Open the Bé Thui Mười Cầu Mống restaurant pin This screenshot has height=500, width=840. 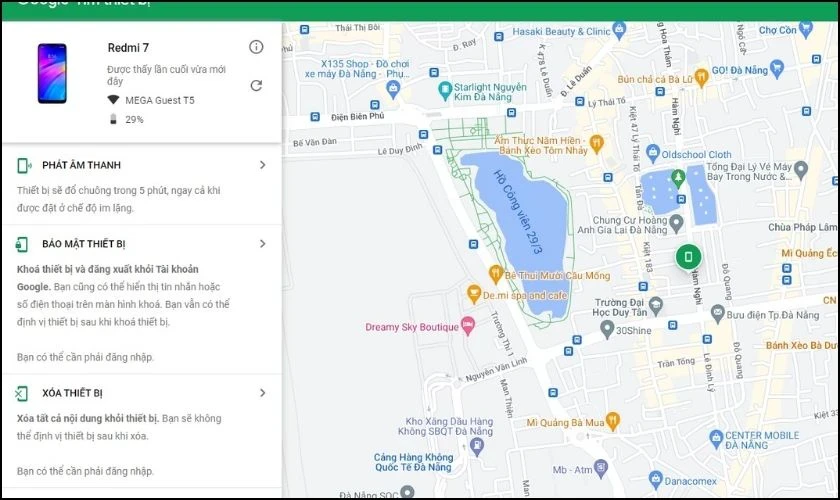pos(494,273)
